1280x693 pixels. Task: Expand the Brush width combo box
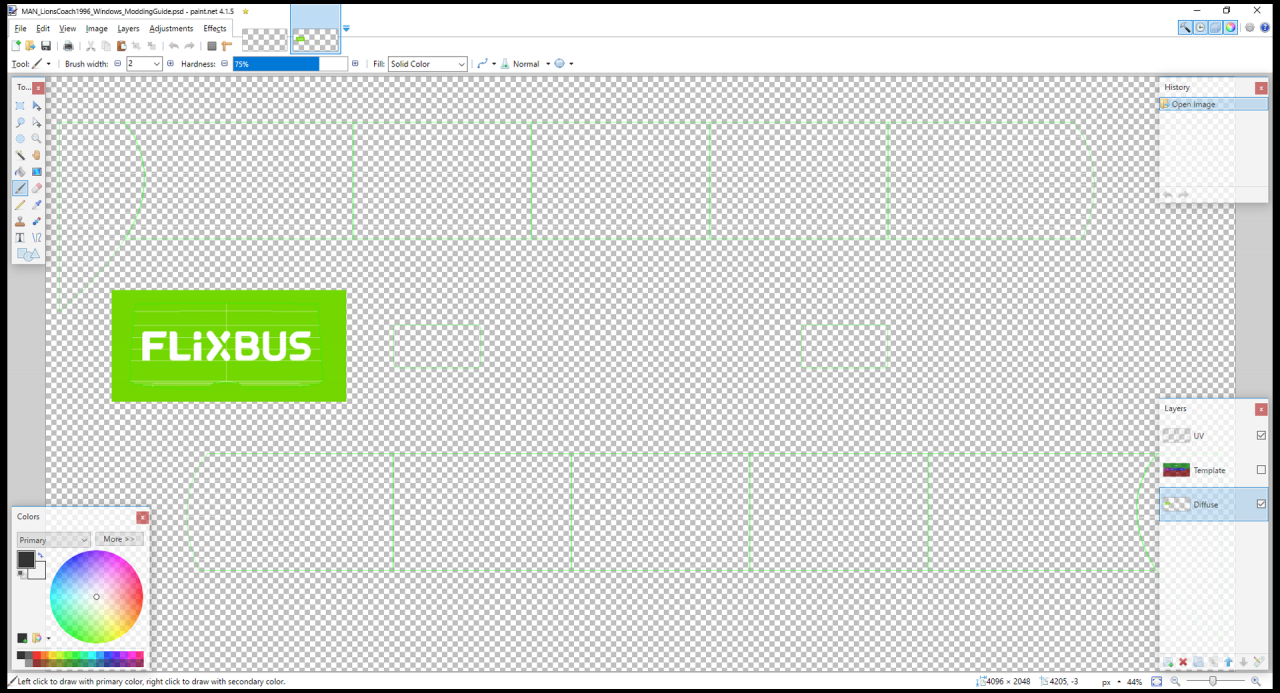click(157, 64)
